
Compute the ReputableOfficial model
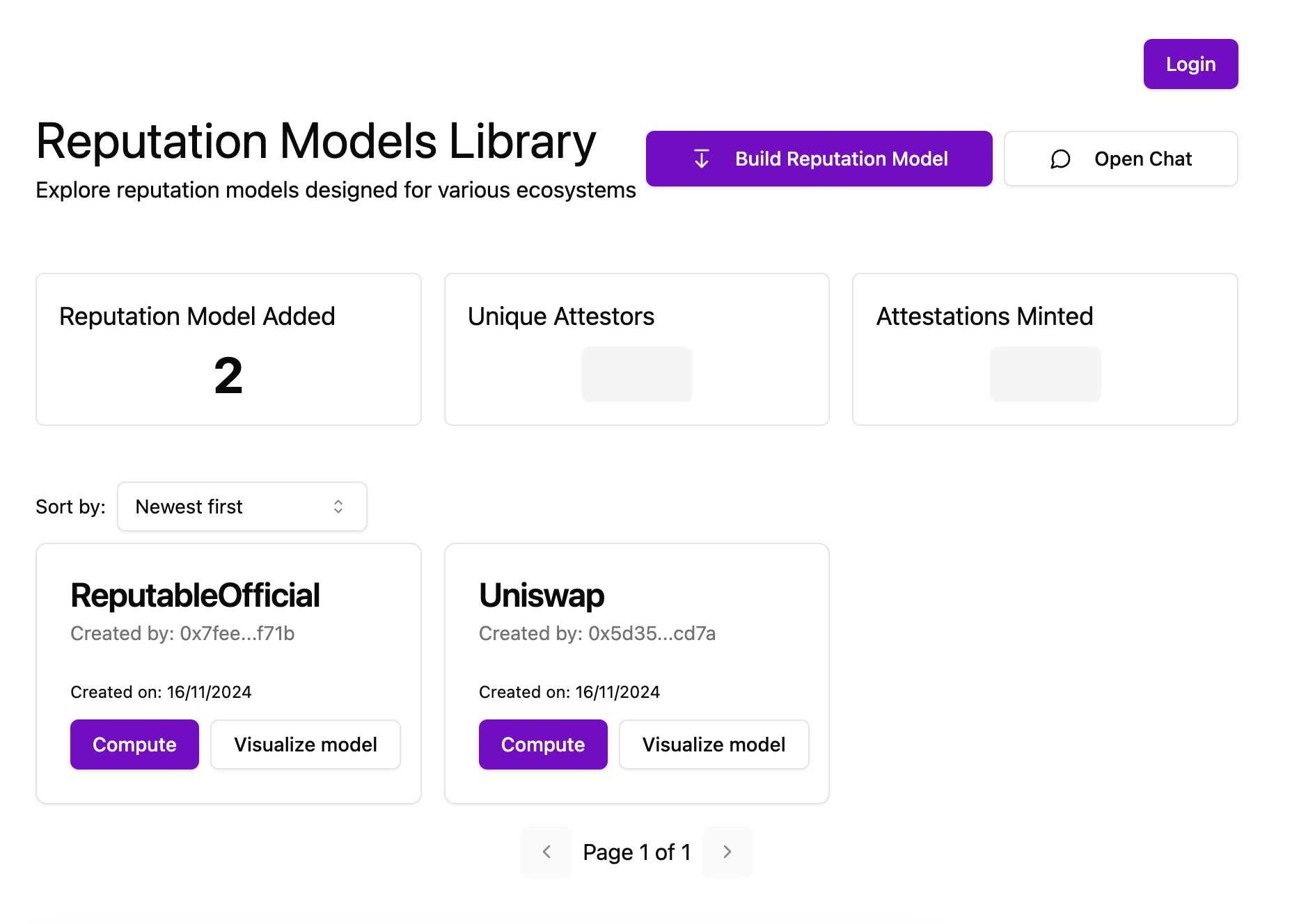pos(134,744)
